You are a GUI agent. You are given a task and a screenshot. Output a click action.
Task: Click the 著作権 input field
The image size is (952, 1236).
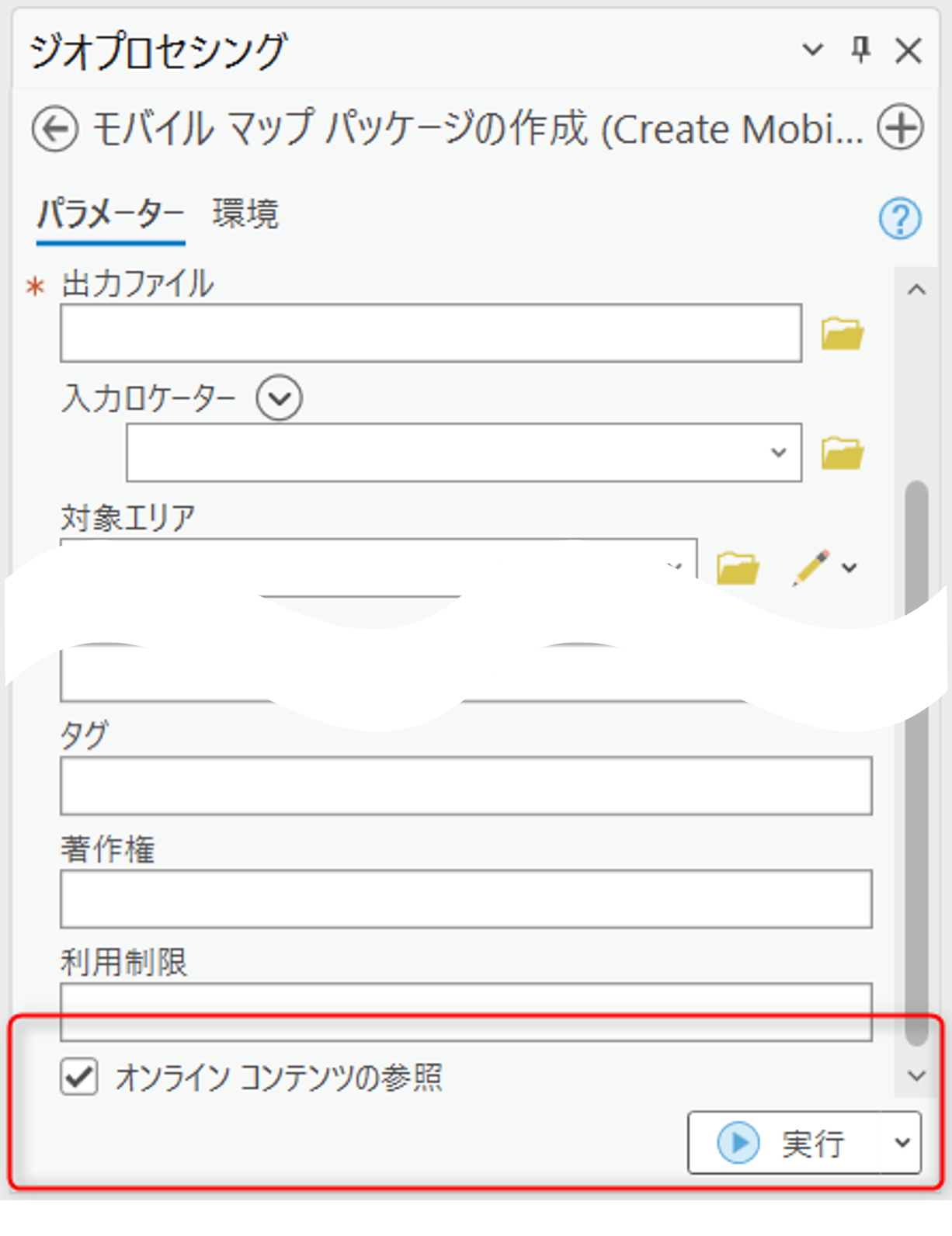(466, 899)
